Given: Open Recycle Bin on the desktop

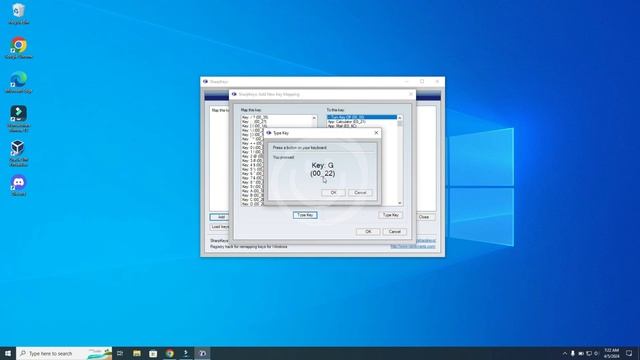Looking at the screenshot, I should click(x=18, y=14).
